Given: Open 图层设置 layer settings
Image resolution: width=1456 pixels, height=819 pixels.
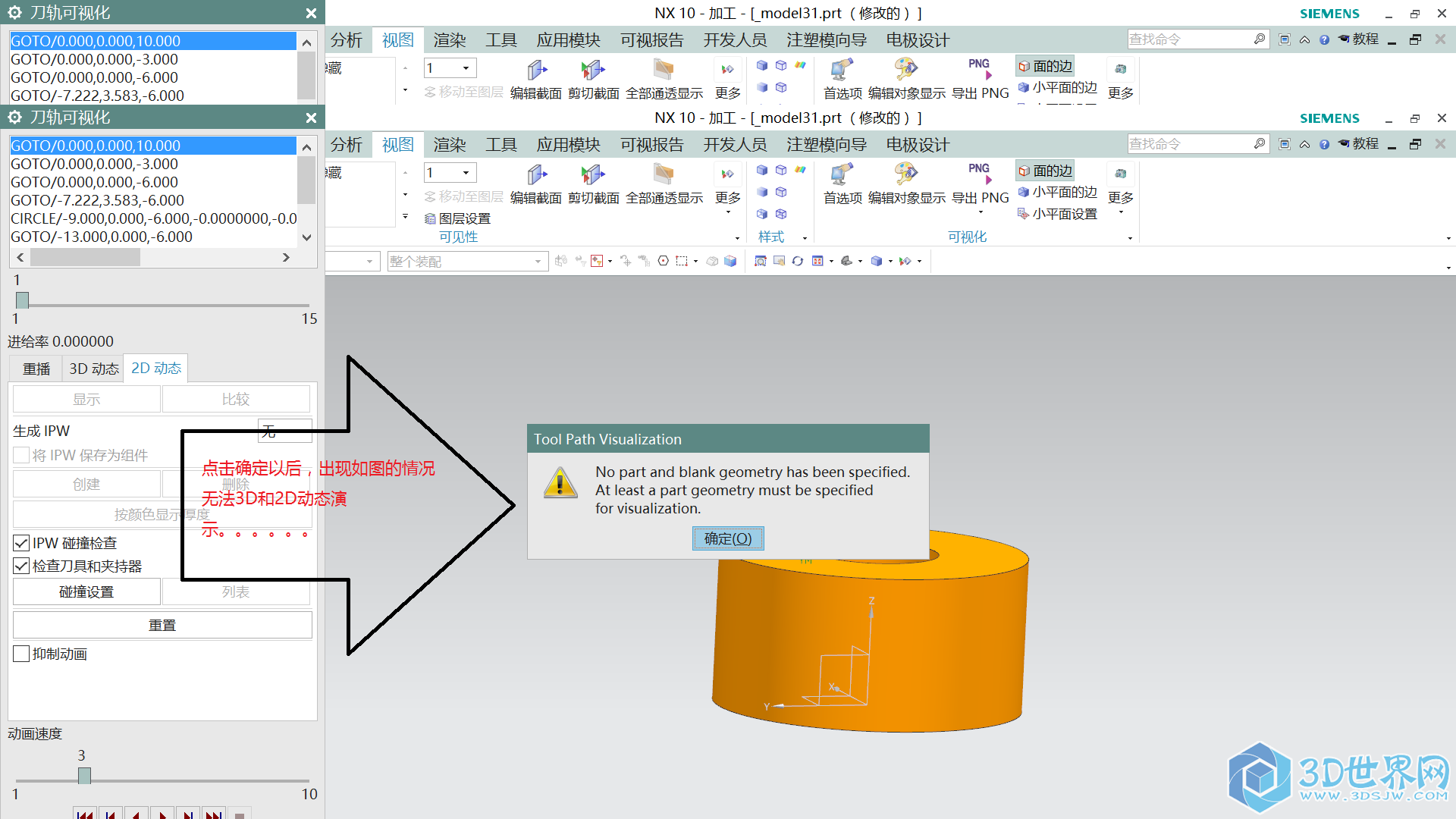Looking at the screenshot, I should point(457,218).
